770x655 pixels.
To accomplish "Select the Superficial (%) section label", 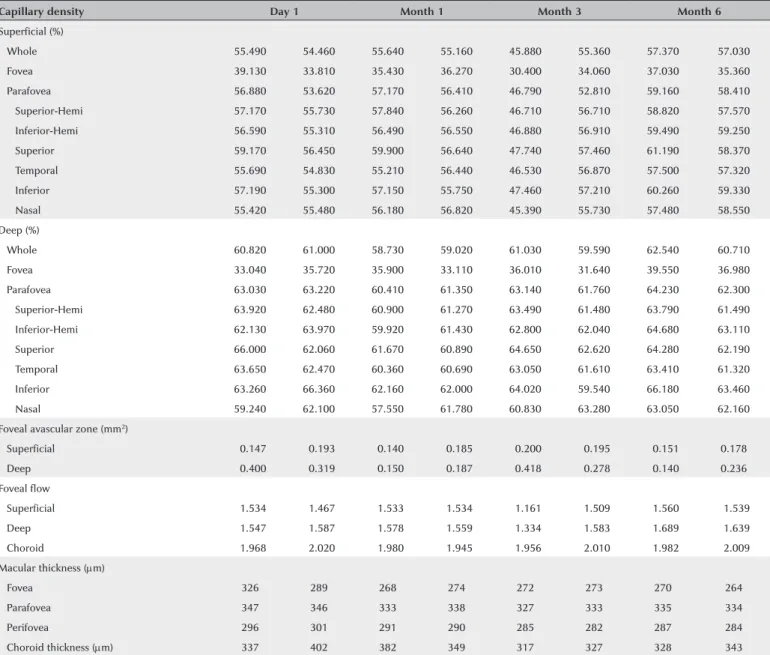I will pyautogui.click(x=31, y=31).
